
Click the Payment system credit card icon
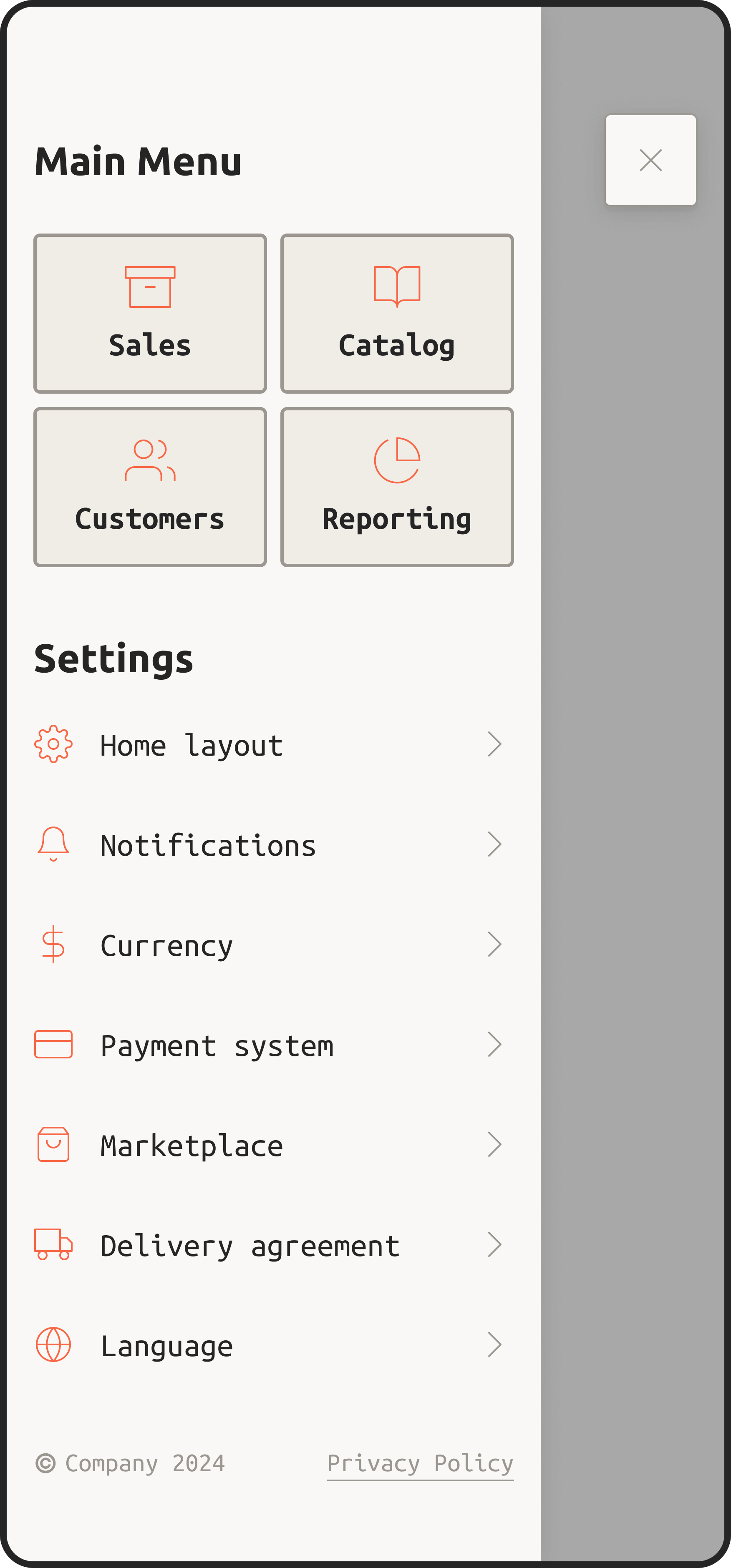53,1045
